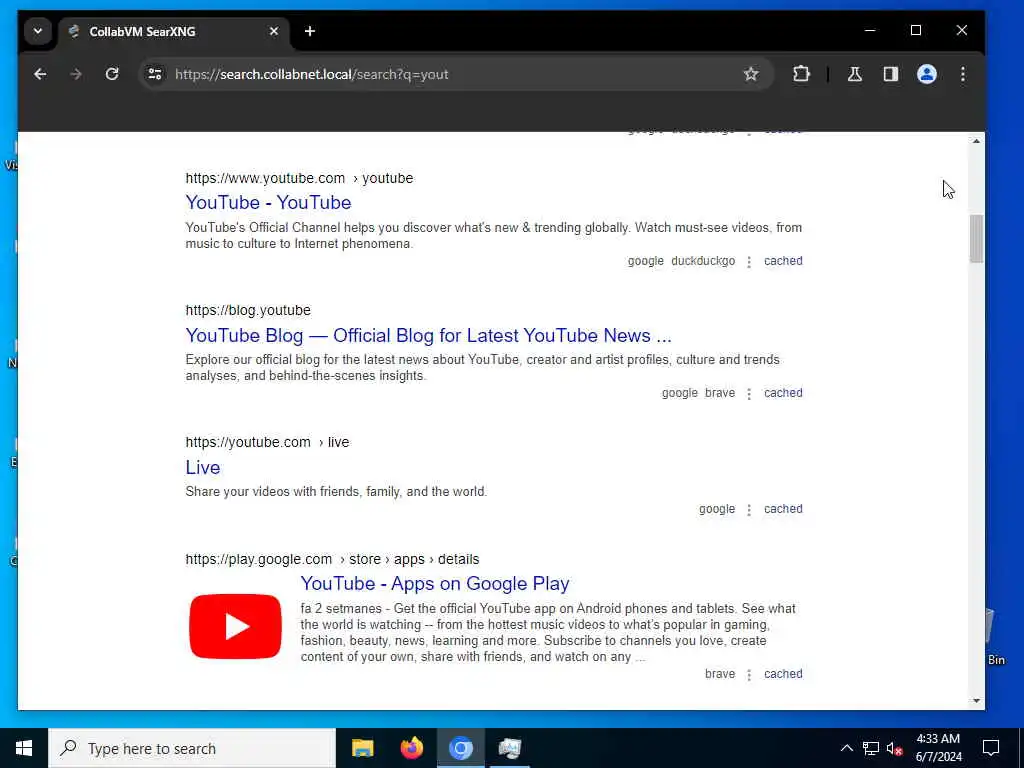The height and width of the screenshot is (768, 1024).
Task: Open the YouTube Blog result link
Action: tap(428, 335)
